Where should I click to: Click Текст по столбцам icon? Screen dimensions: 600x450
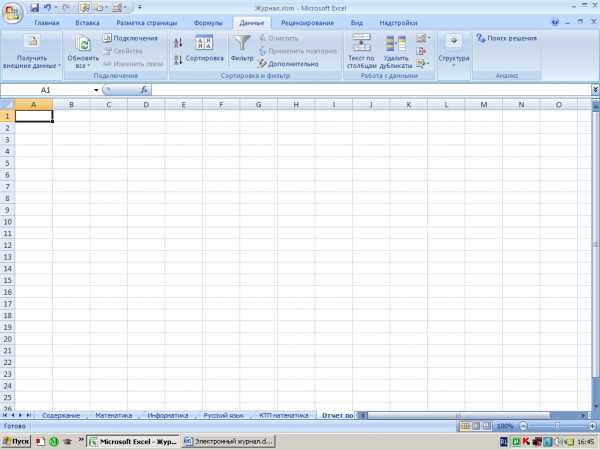361,43
